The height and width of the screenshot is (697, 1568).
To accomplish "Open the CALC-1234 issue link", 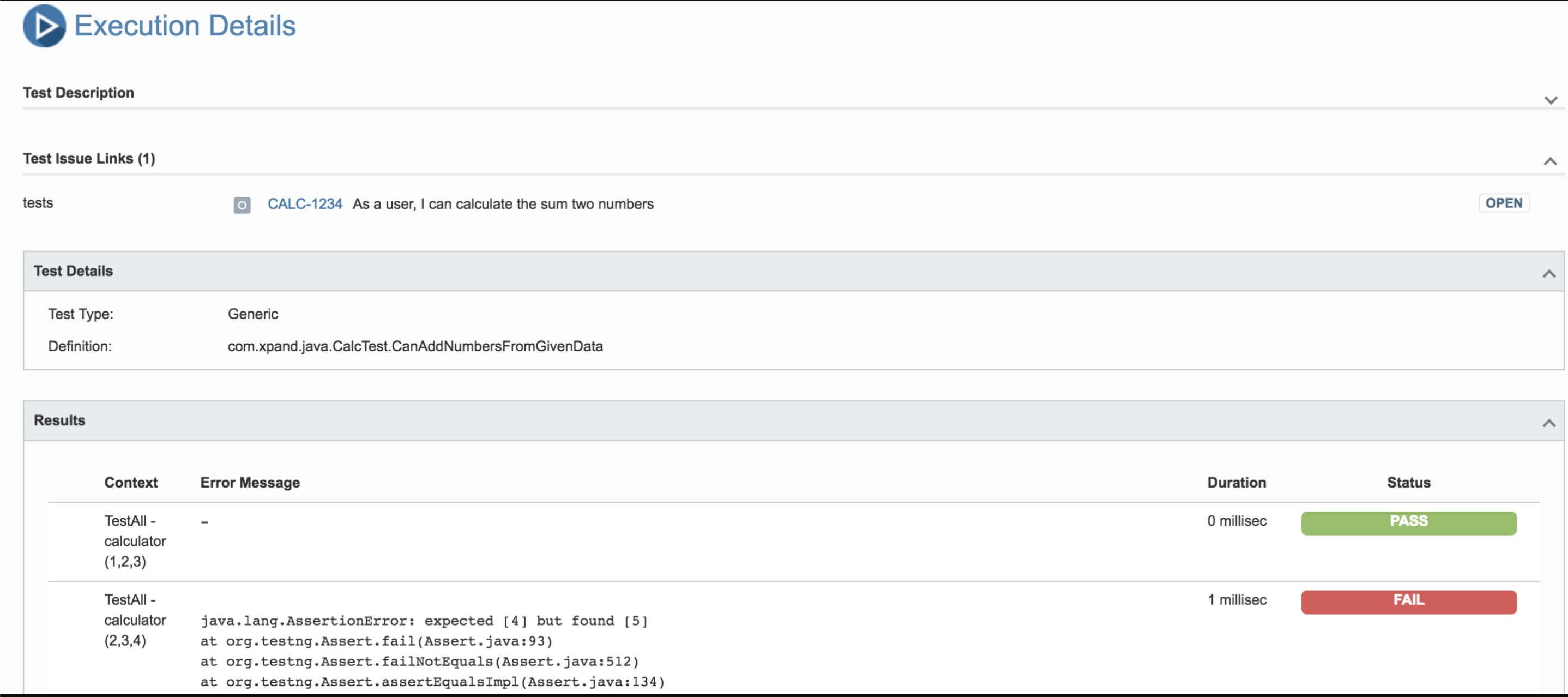I will click(305, 204).
